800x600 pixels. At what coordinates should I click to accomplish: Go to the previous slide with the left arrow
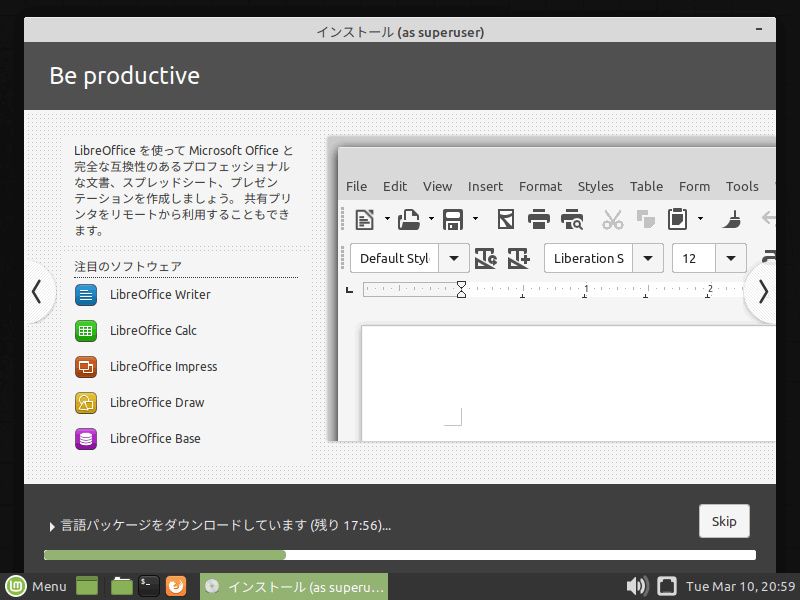pyautogui.click(x=37, y=292)
